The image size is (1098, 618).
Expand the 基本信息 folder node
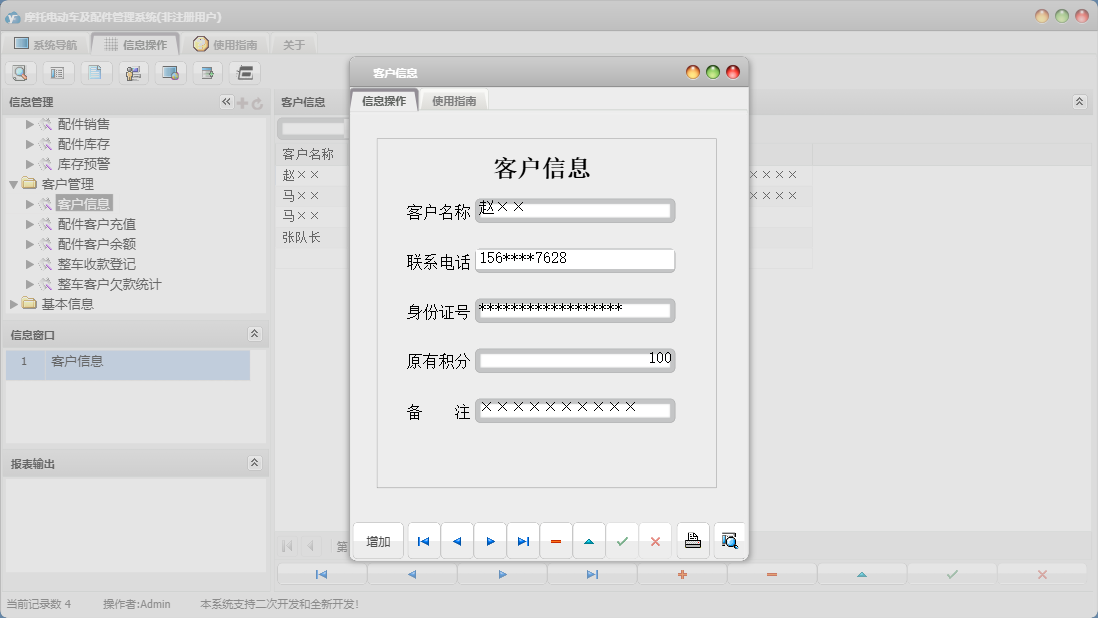(14, 304)
